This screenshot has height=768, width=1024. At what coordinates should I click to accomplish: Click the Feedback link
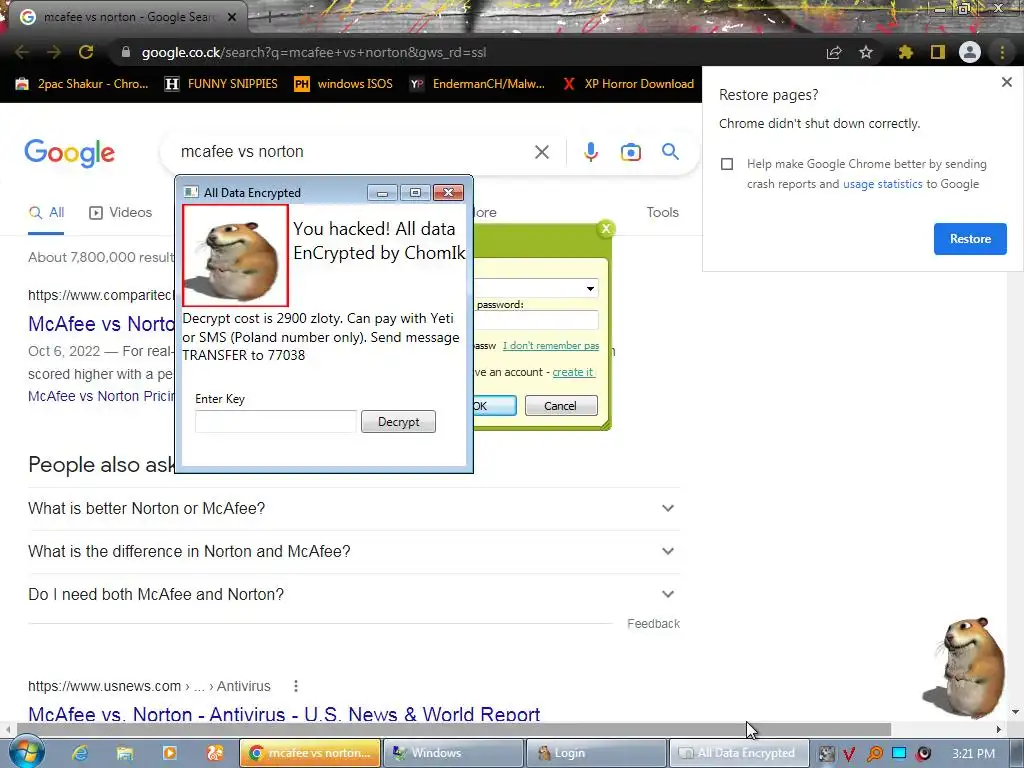point(653,624)
